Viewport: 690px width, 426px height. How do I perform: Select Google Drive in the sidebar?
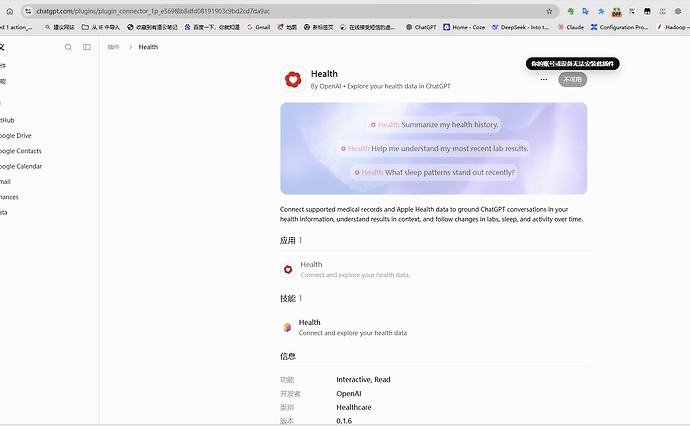(16, 136)
